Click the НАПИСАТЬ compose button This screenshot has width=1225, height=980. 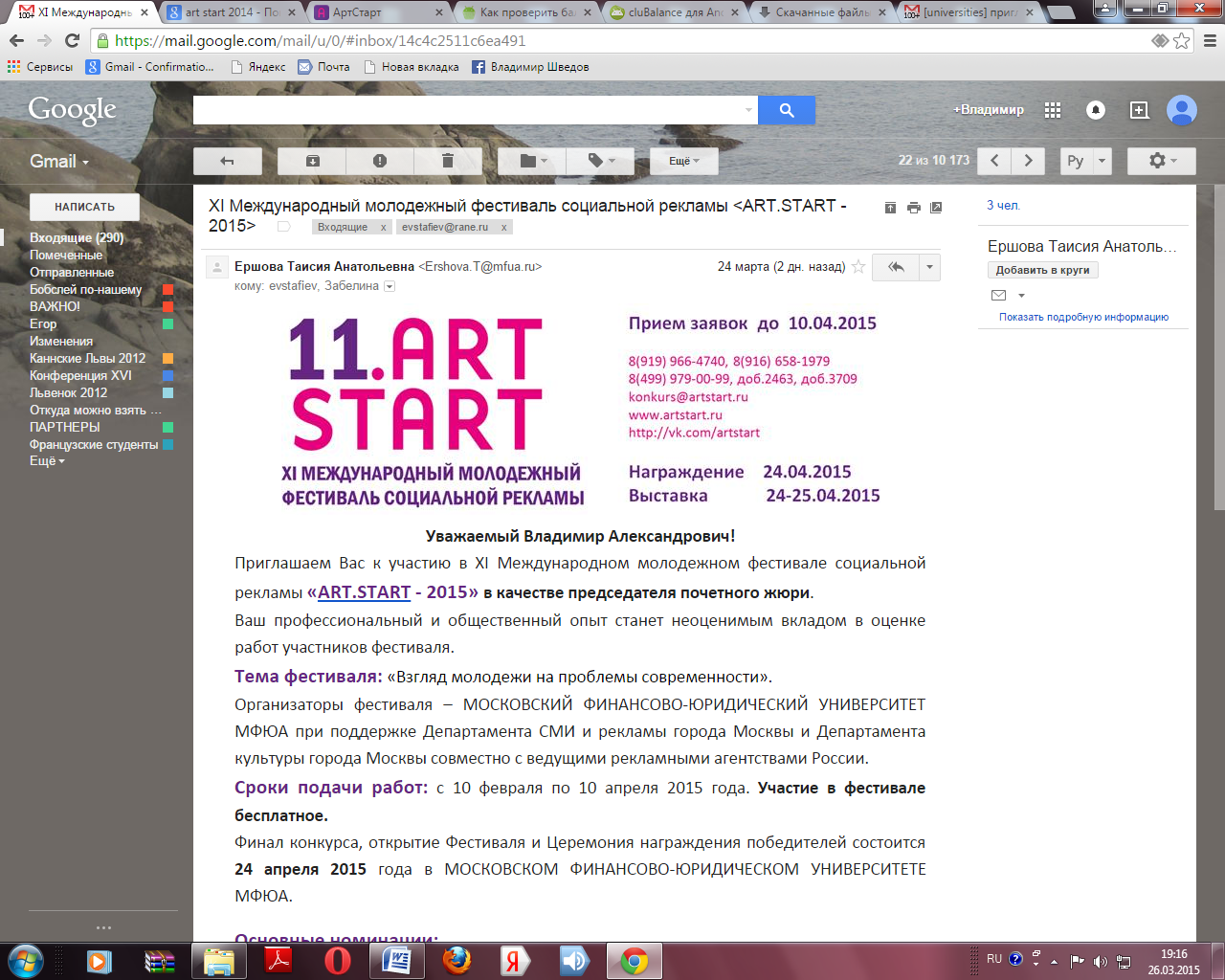click(84, 207)
